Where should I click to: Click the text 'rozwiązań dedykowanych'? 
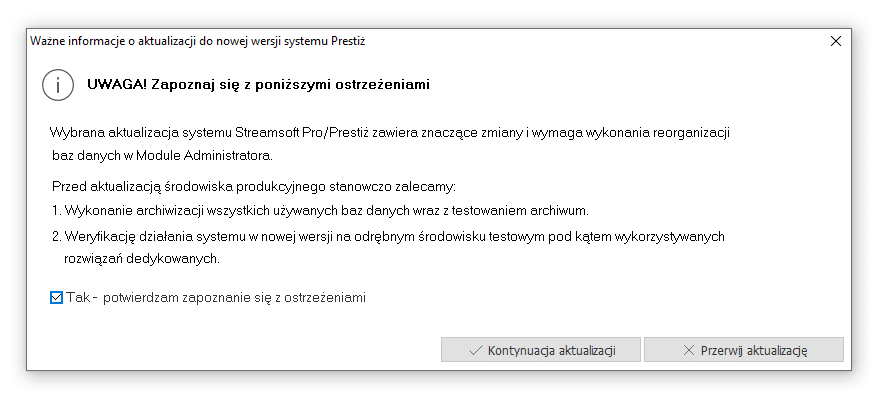point(142,260)
